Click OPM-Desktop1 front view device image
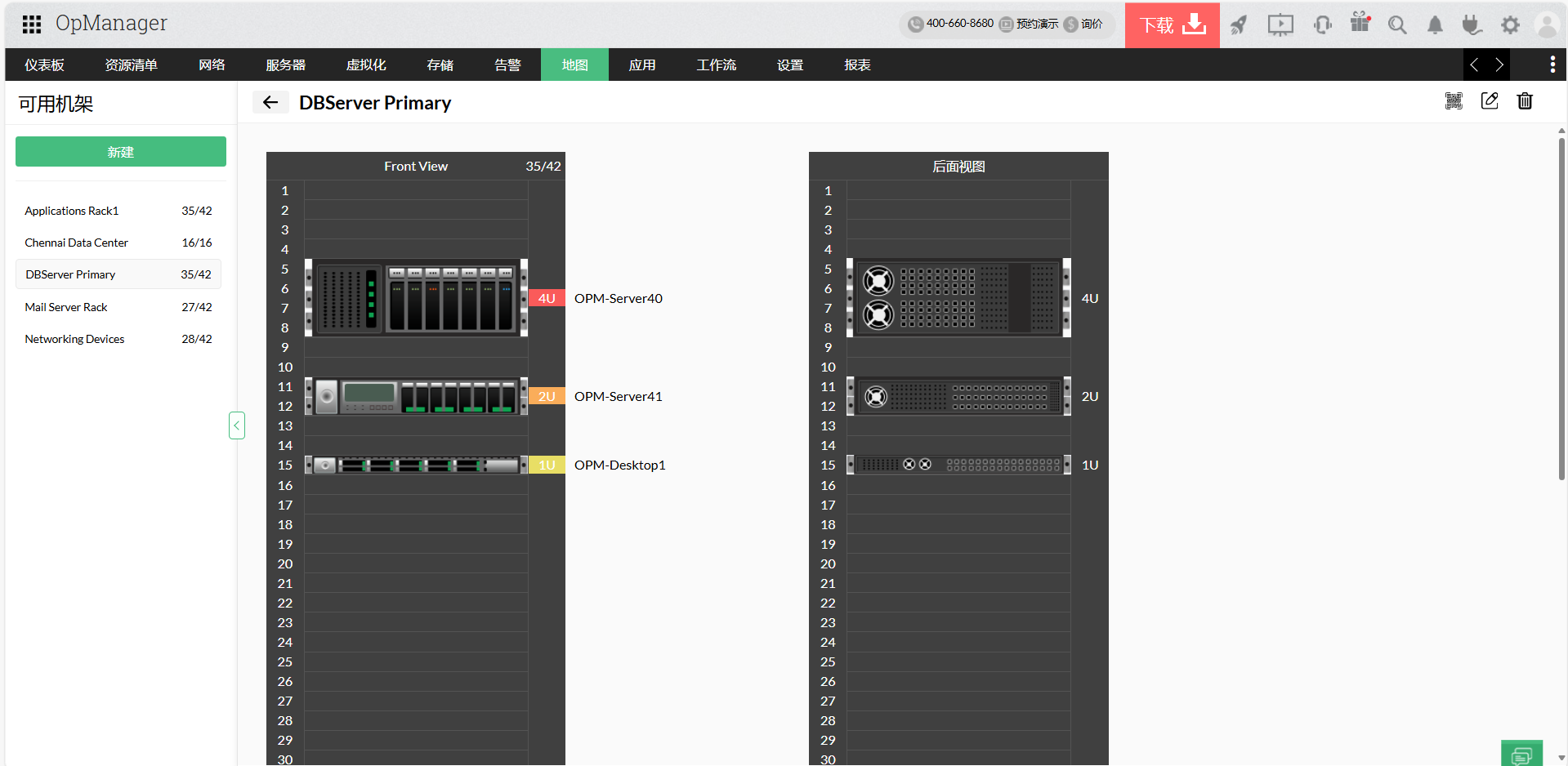 pos(416,465)
